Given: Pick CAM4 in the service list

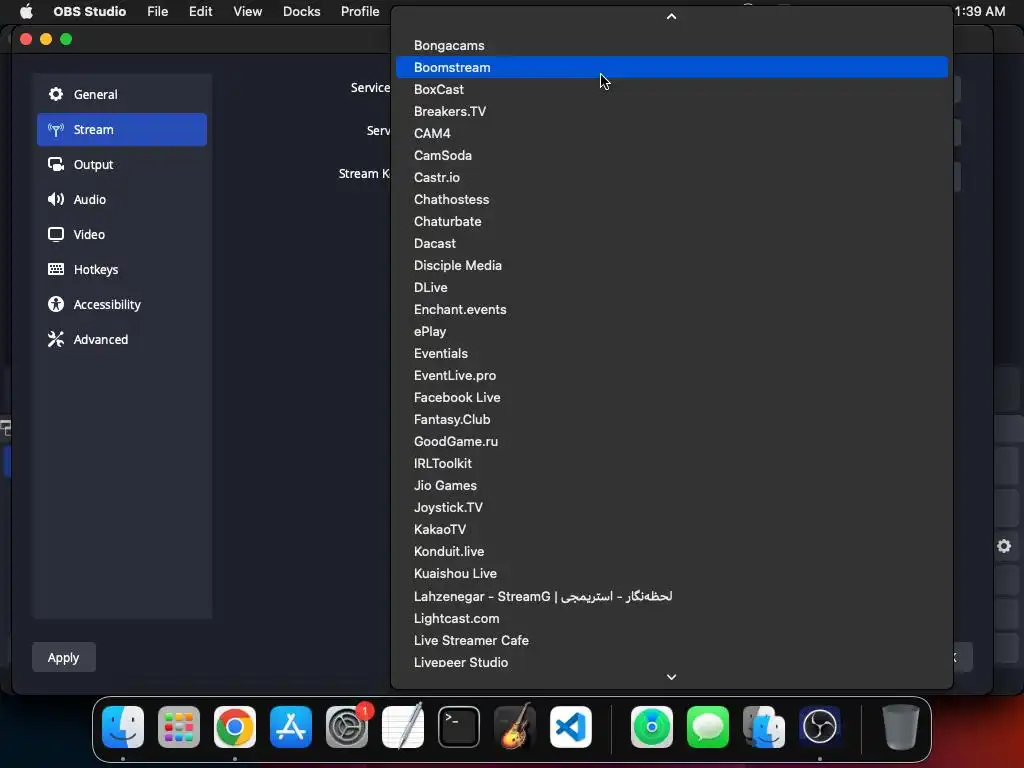Looking at the screenshot, I should (672, 133).
